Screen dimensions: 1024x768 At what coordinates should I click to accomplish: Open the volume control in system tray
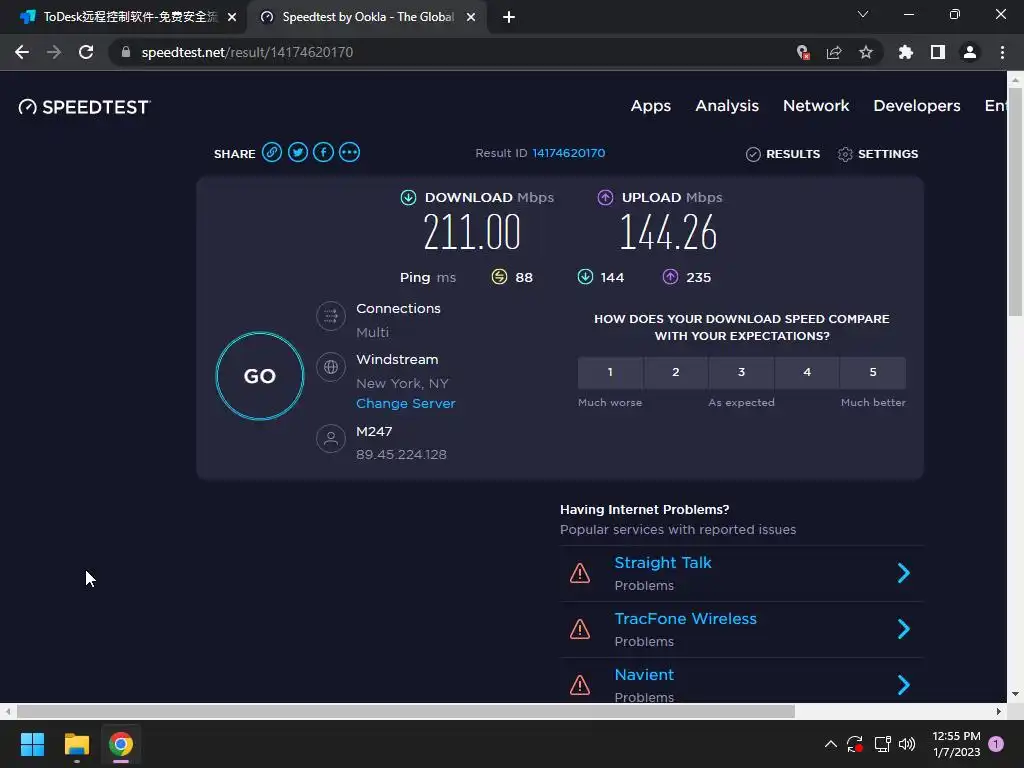click(907, 744)
